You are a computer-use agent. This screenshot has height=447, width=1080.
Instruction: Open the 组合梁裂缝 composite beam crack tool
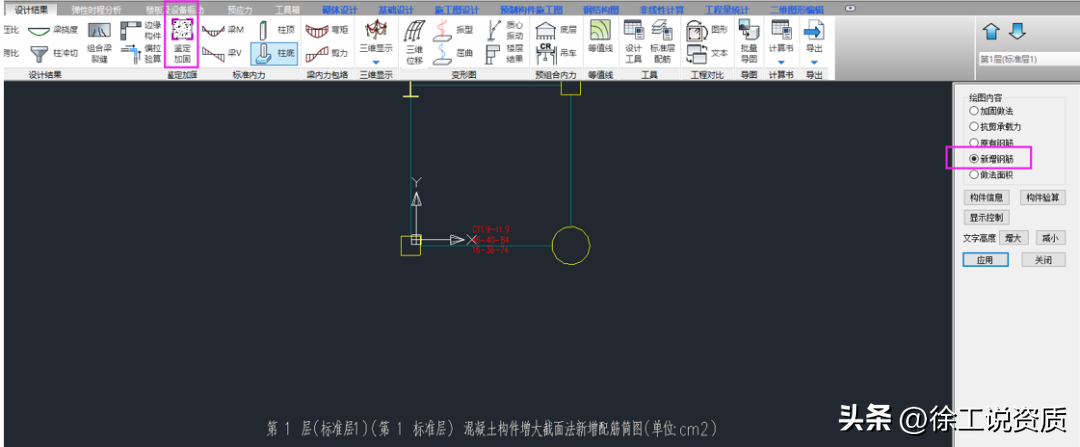99,43
